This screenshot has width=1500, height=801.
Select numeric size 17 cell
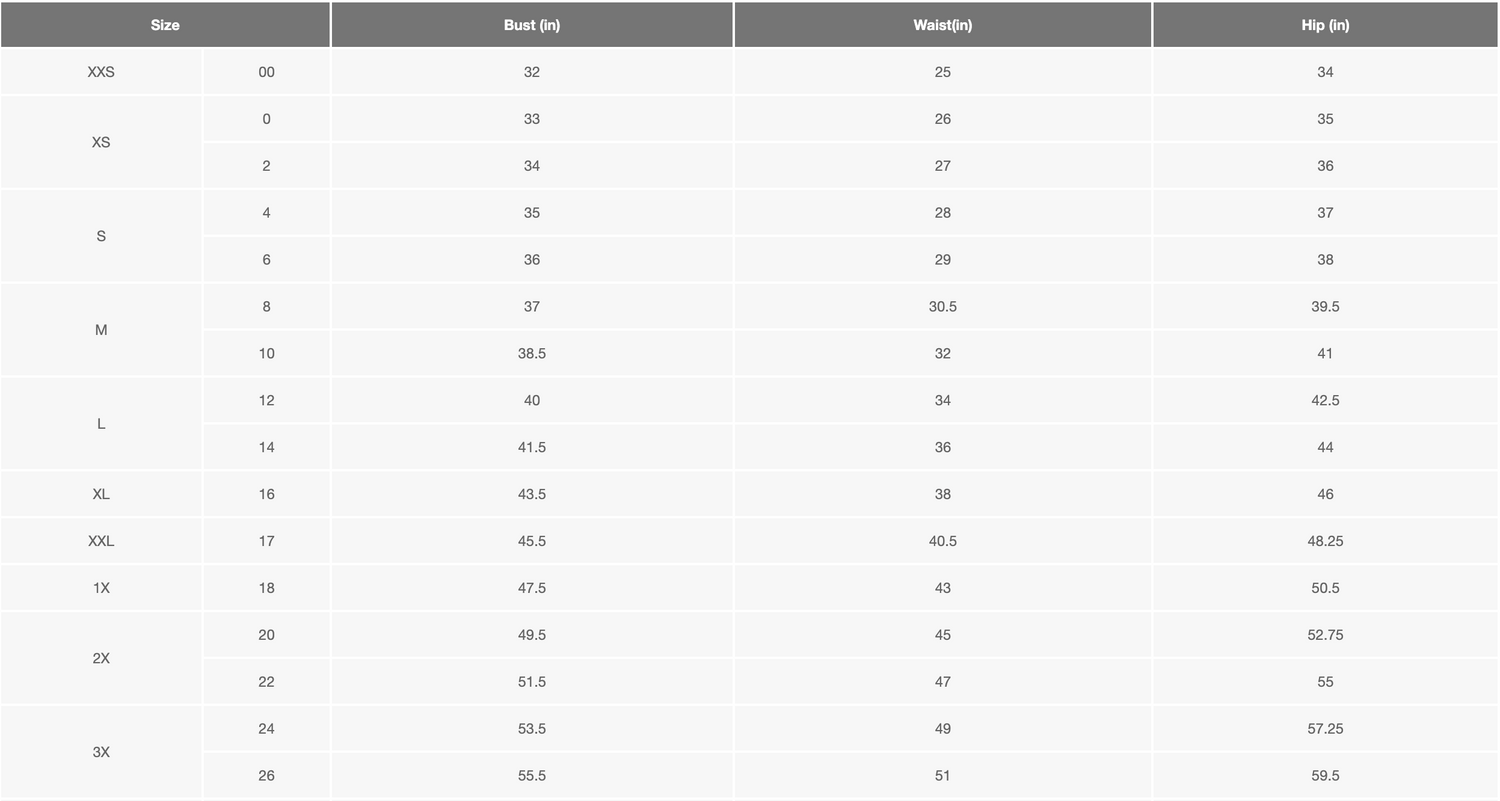(x=266, y=541)
